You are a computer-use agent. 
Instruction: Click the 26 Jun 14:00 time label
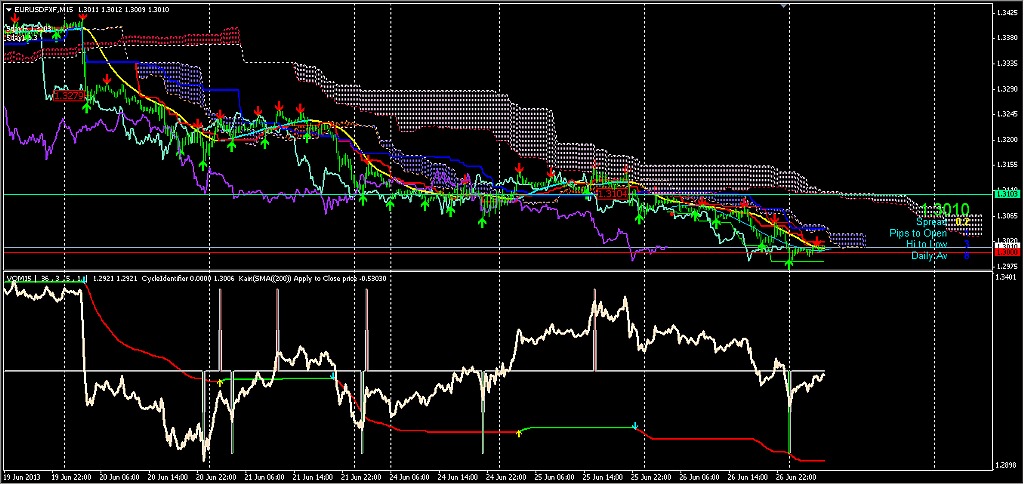[749, 477]
